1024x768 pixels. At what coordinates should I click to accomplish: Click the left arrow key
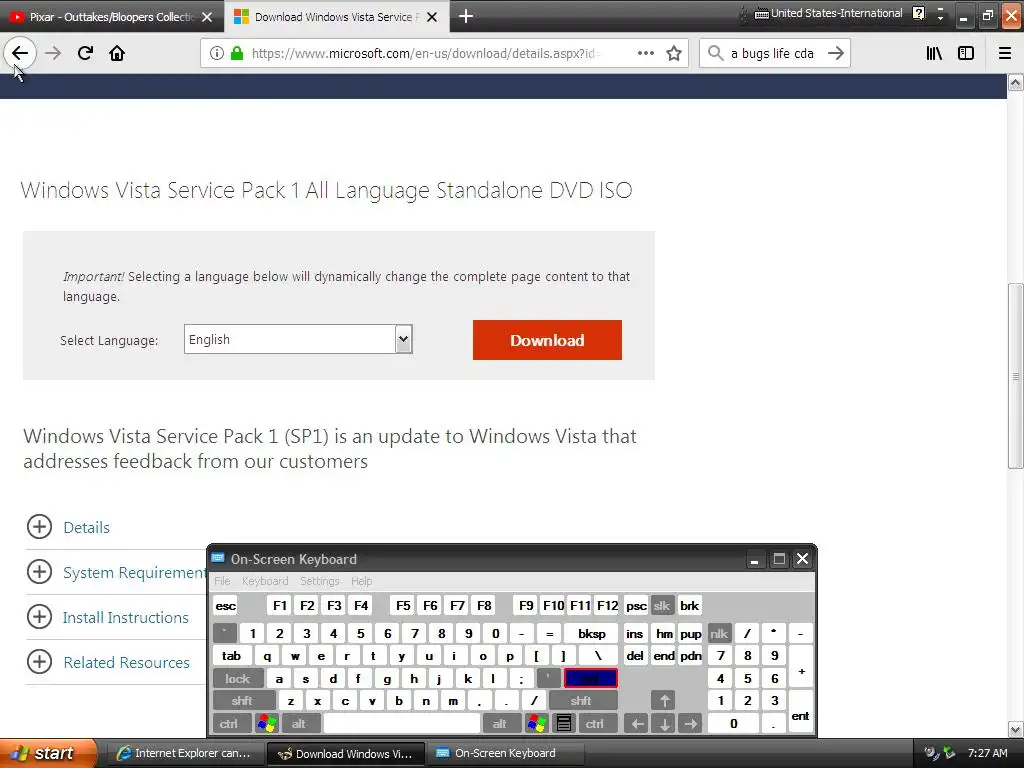[637, 723]
